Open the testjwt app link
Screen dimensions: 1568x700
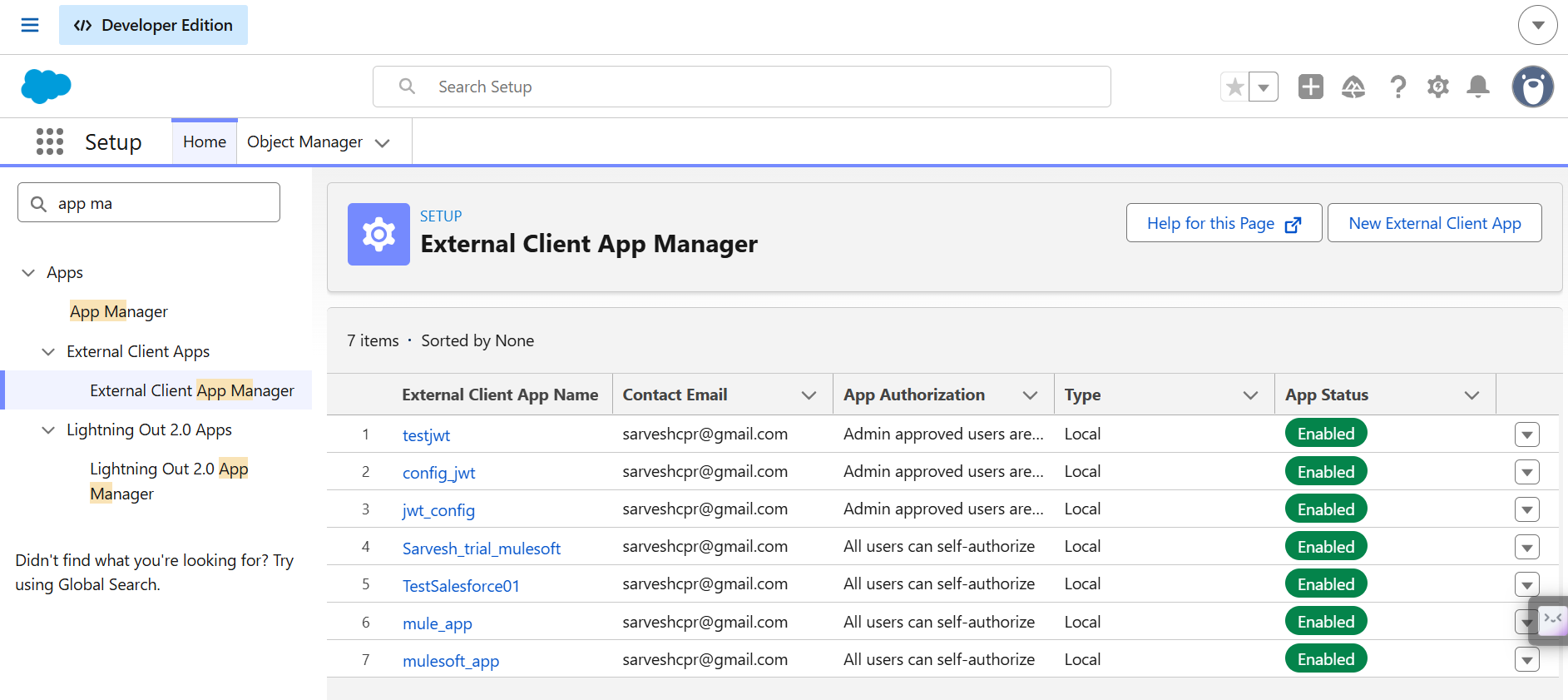[426, 435]
